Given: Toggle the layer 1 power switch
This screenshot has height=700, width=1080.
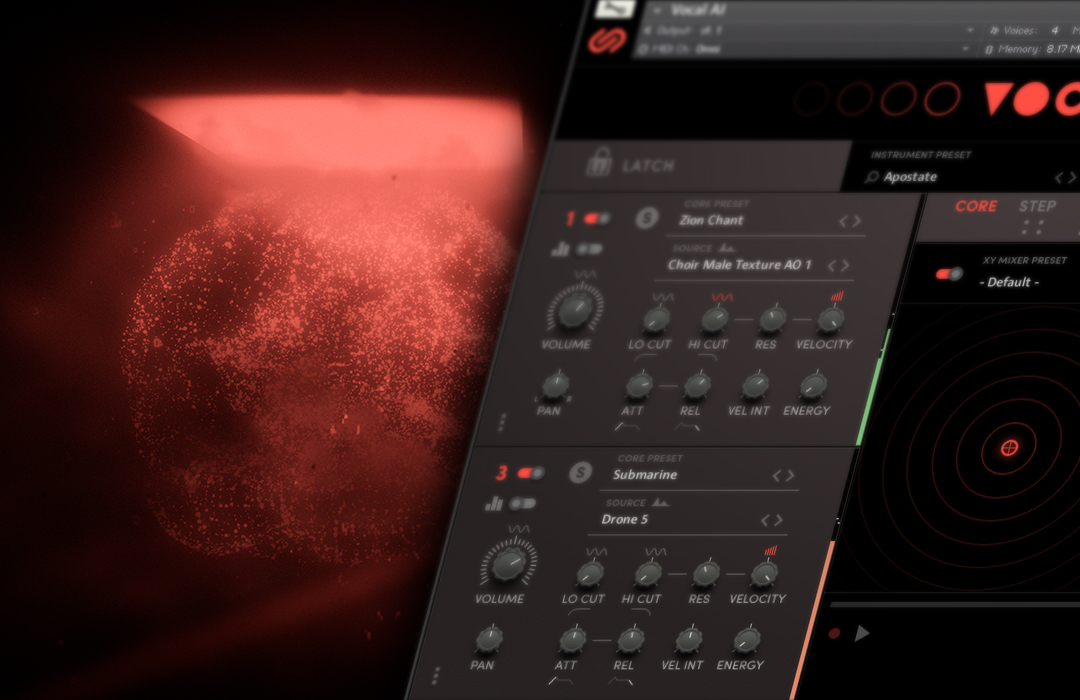Looking at the screenshot, I should pos(597,218).
